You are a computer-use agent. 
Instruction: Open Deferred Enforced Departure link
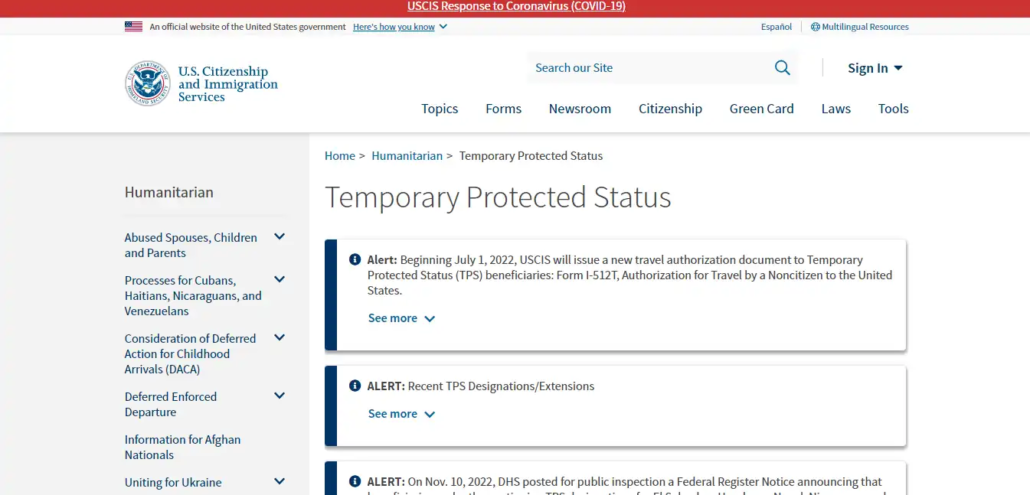pos(171,404)
